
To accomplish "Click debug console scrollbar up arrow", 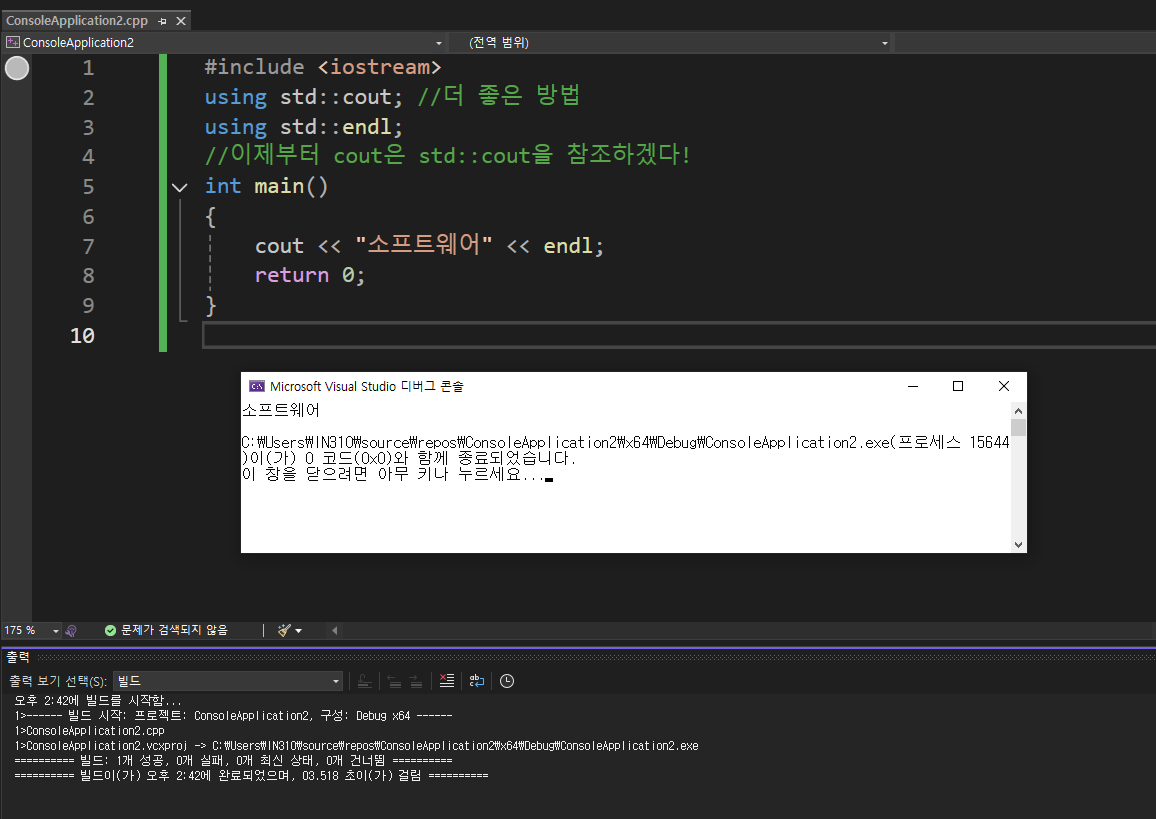I will pos(1018,411).
